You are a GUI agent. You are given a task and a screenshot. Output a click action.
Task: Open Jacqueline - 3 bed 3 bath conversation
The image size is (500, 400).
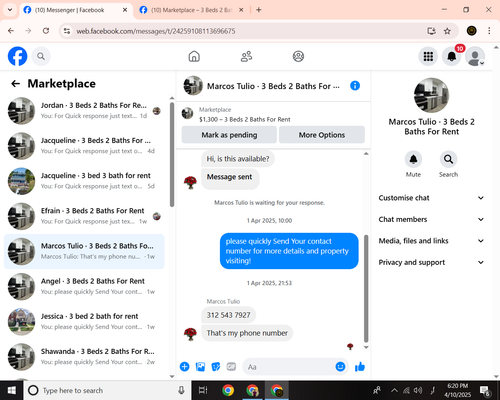(x=84, y=181)
